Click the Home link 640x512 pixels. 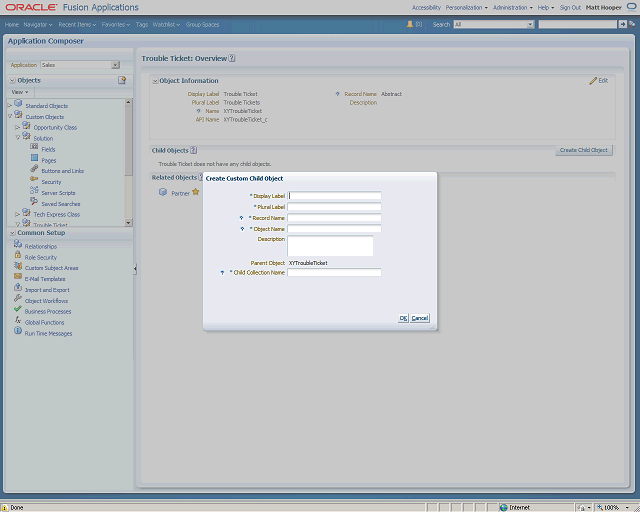[x=11, y=24]
